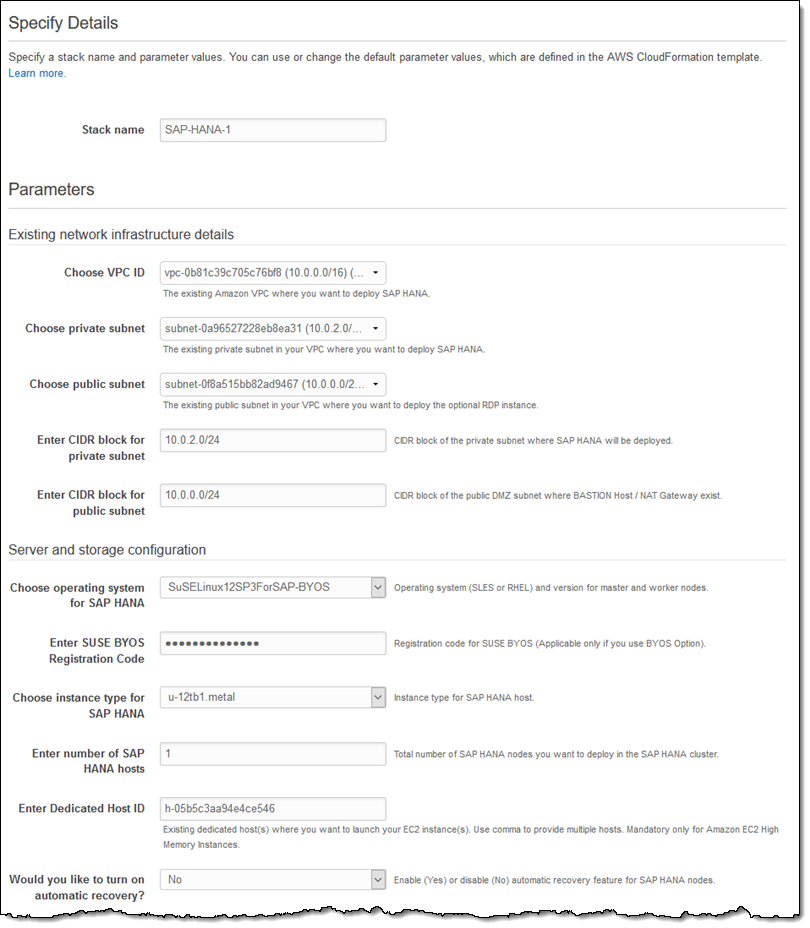Expand the operating system for SAP HANA dropdown
The width and height of the screenshot is (810, 928).
coord(272,588)
